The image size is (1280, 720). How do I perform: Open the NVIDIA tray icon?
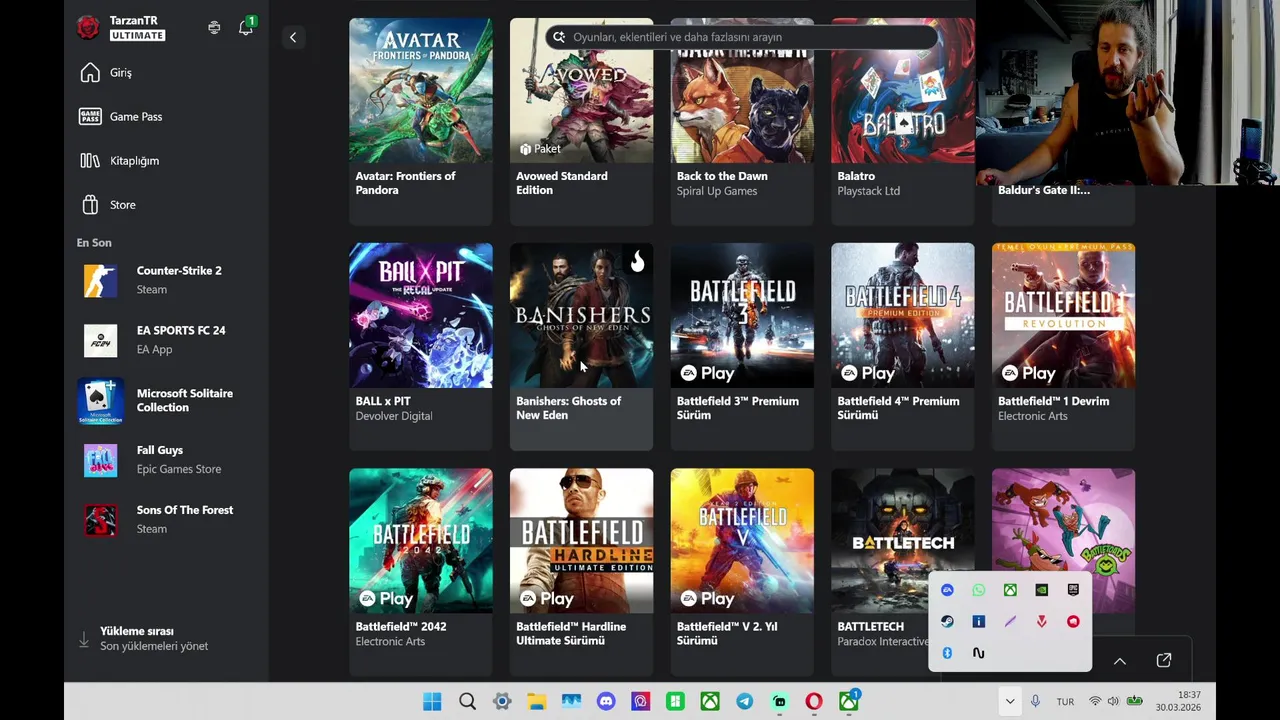coord(1041,590)
